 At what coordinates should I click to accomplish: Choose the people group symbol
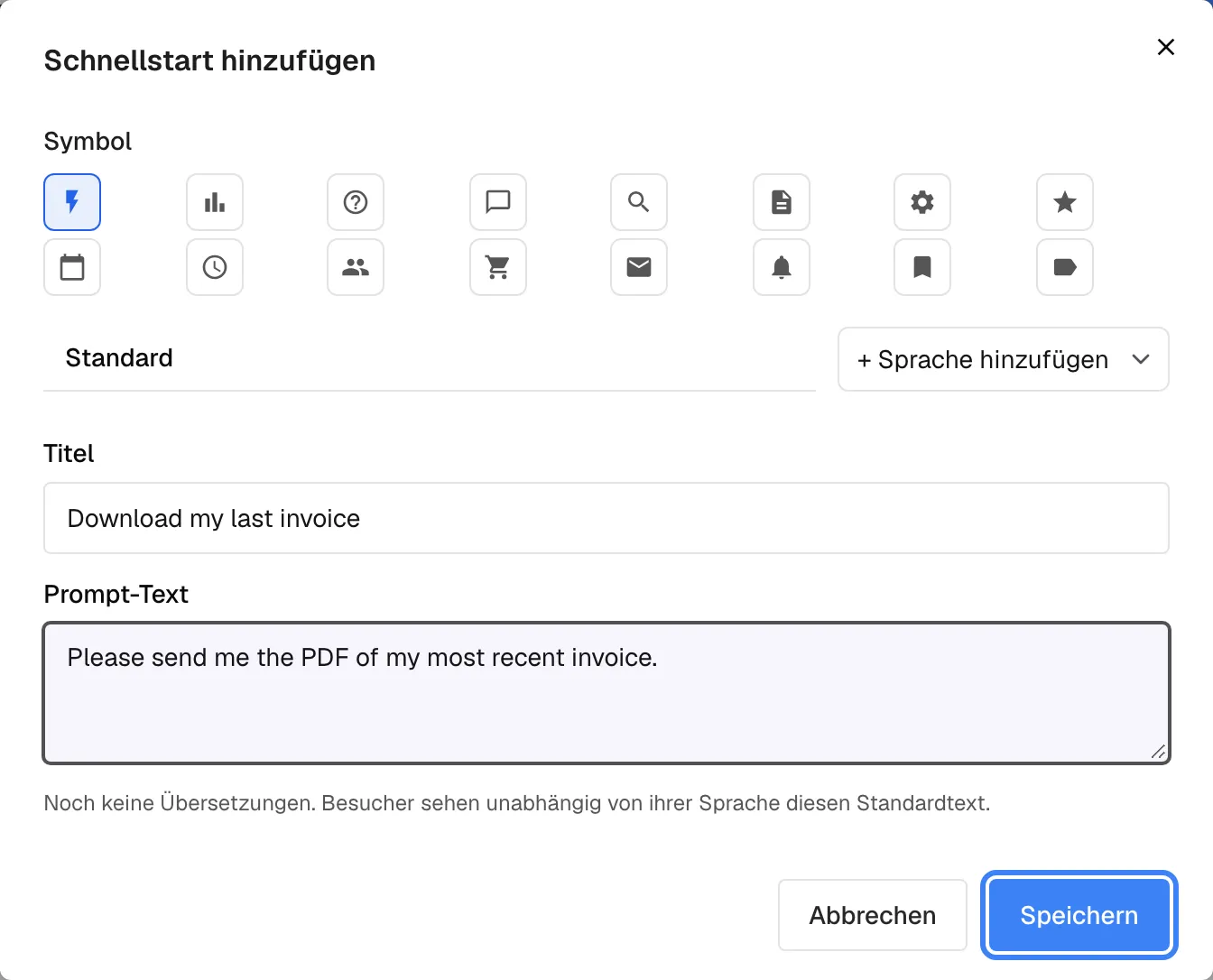(x=356, y=267)
